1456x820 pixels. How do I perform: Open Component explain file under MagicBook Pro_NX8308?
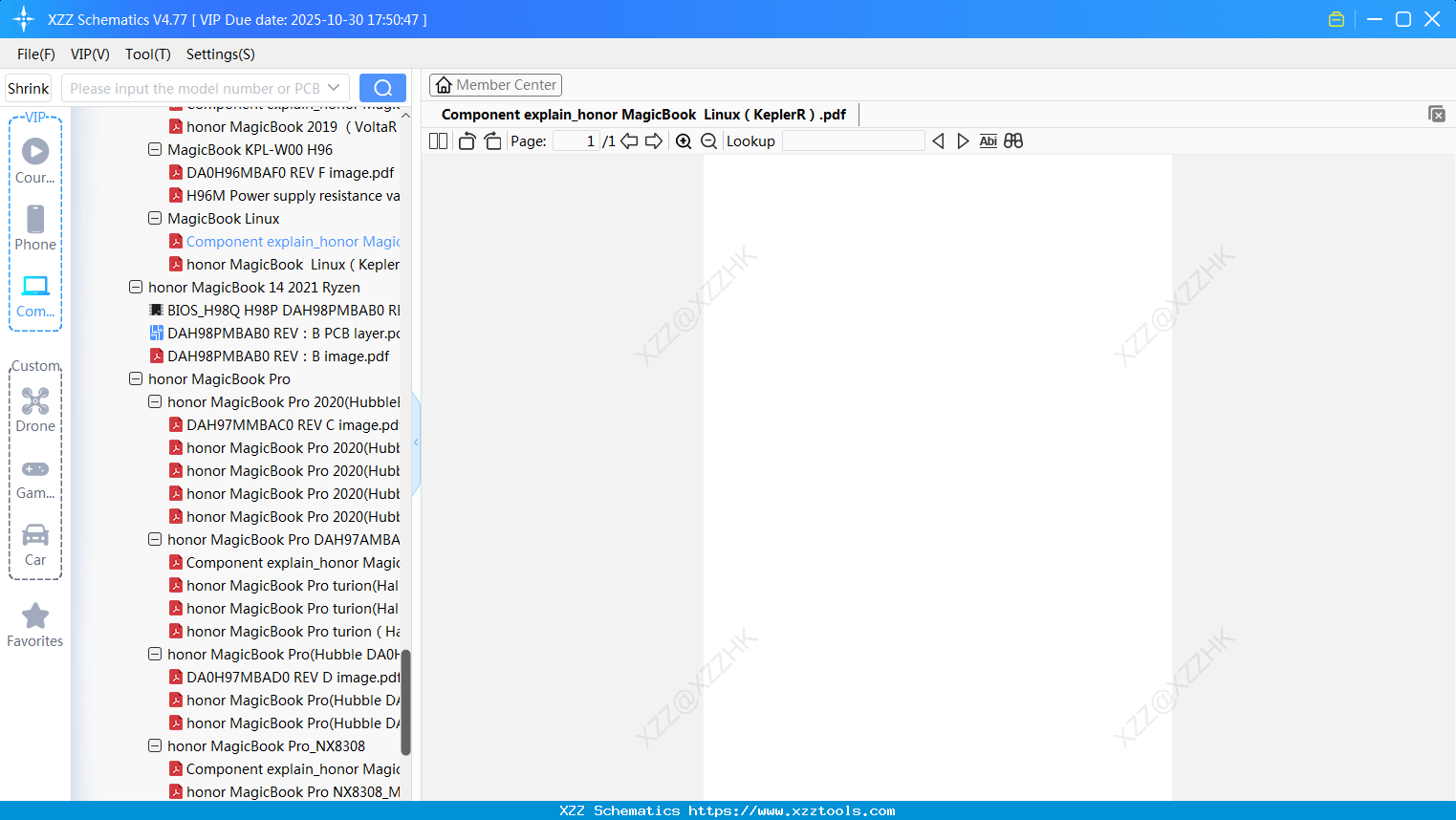point(293,769)
